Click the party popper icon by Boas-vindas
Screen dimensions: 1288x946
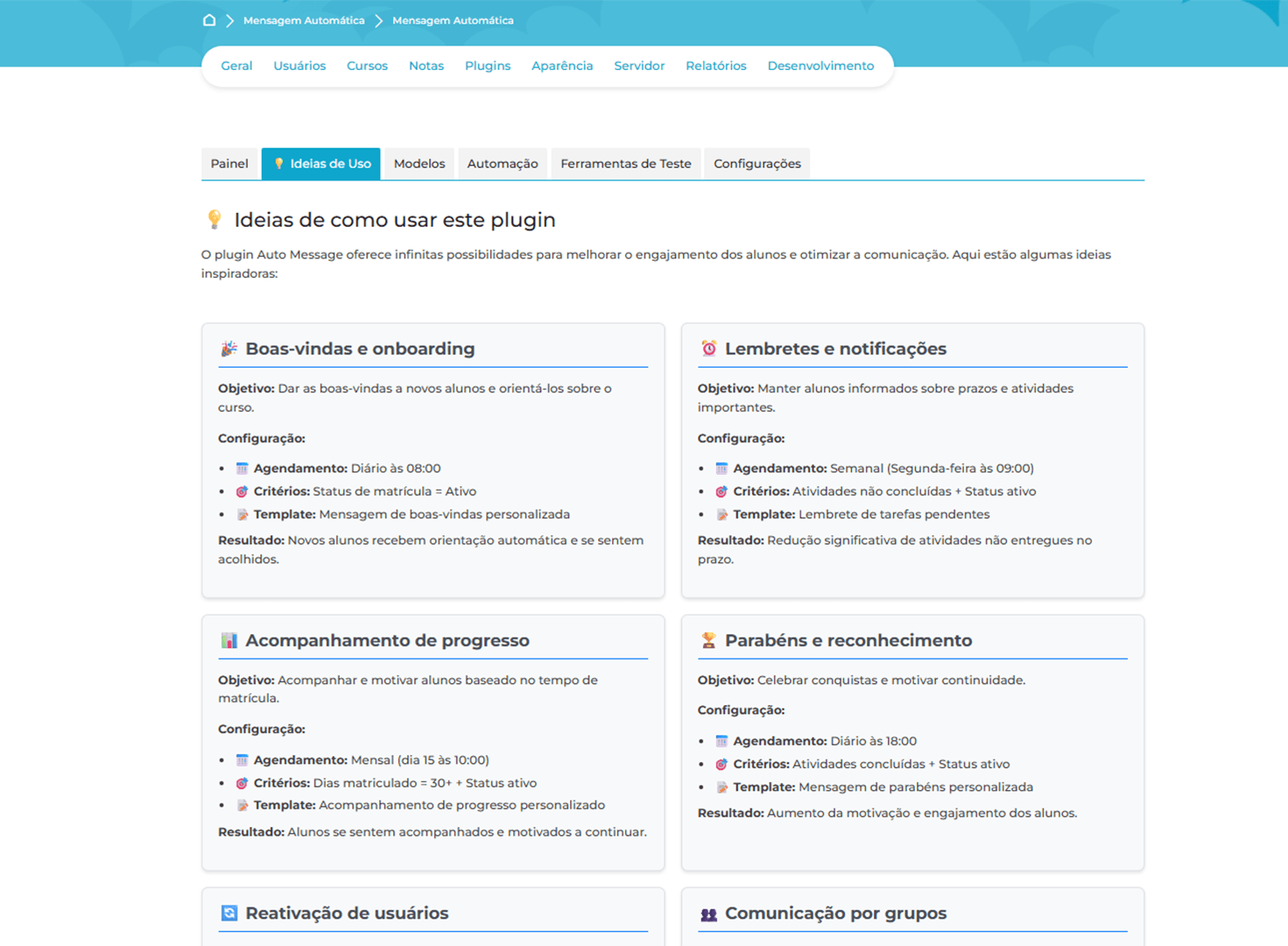tap(229, 349)
